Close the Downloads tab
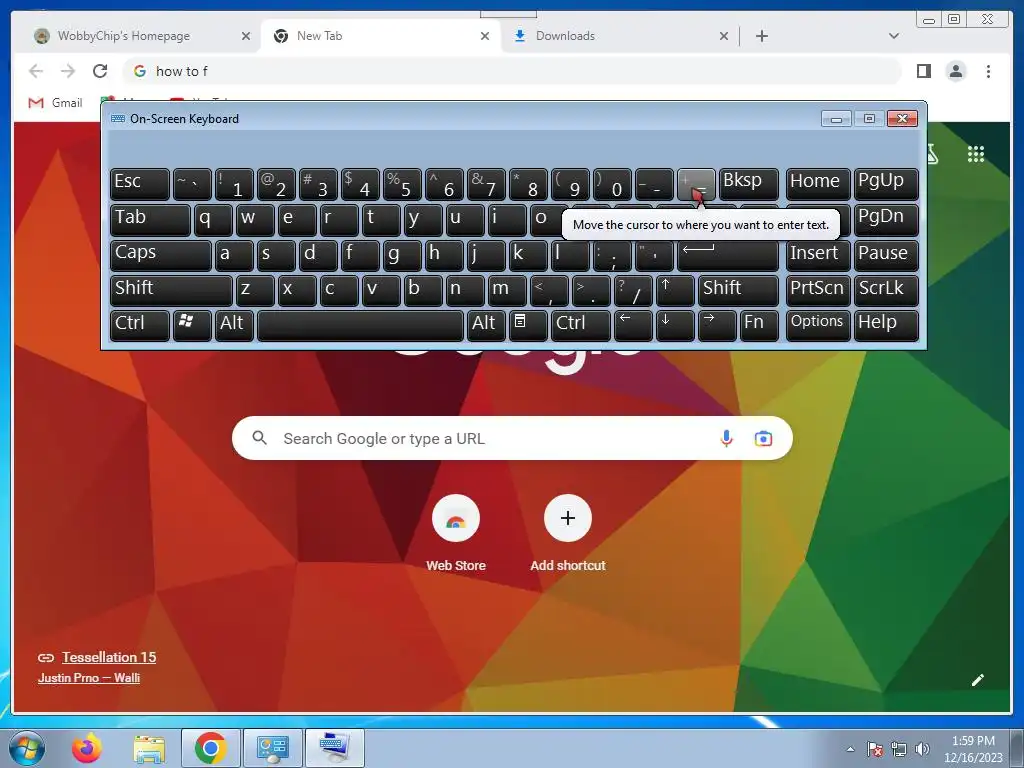Viewport: 1024px width, 768px height. pyautogui.click(x=724, y=36)
